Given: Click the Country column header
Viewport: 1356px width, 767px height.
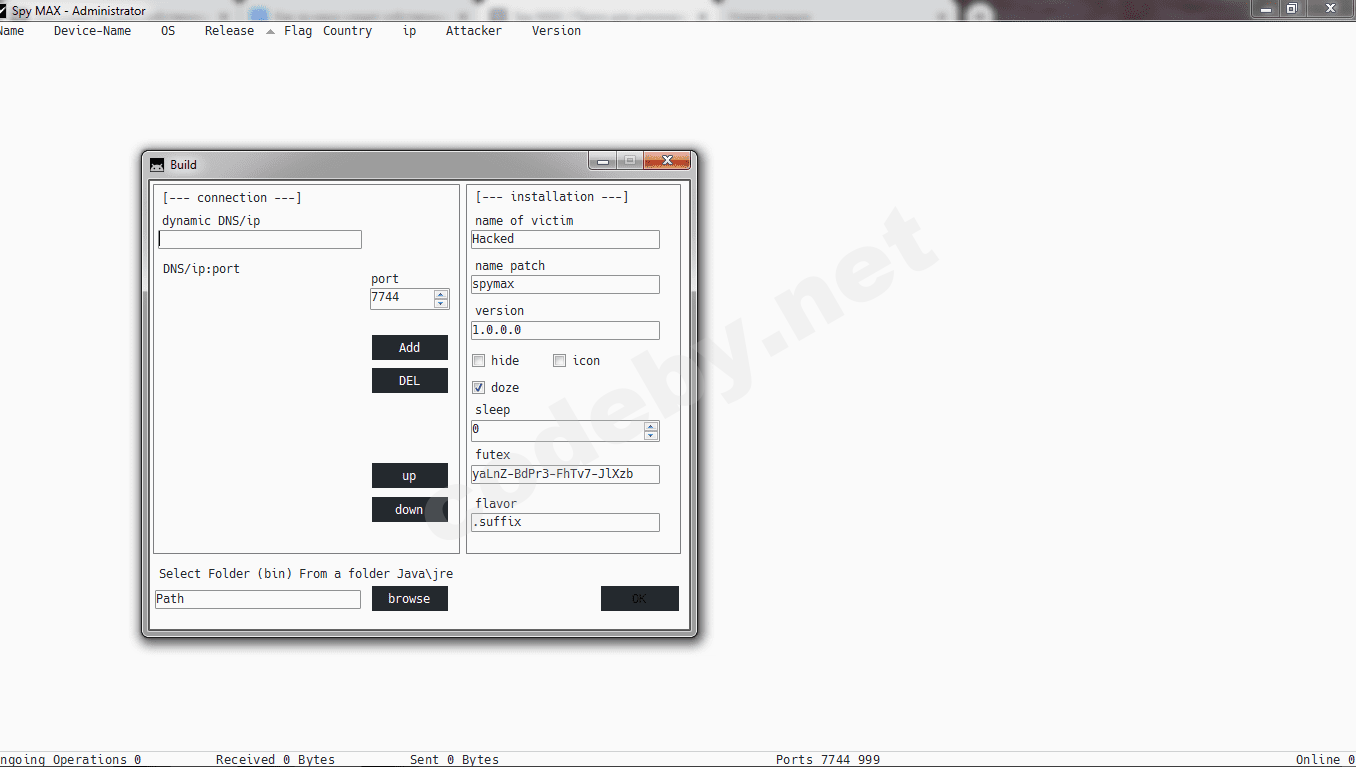Looking at the screenshot, I should pos(347,31).
